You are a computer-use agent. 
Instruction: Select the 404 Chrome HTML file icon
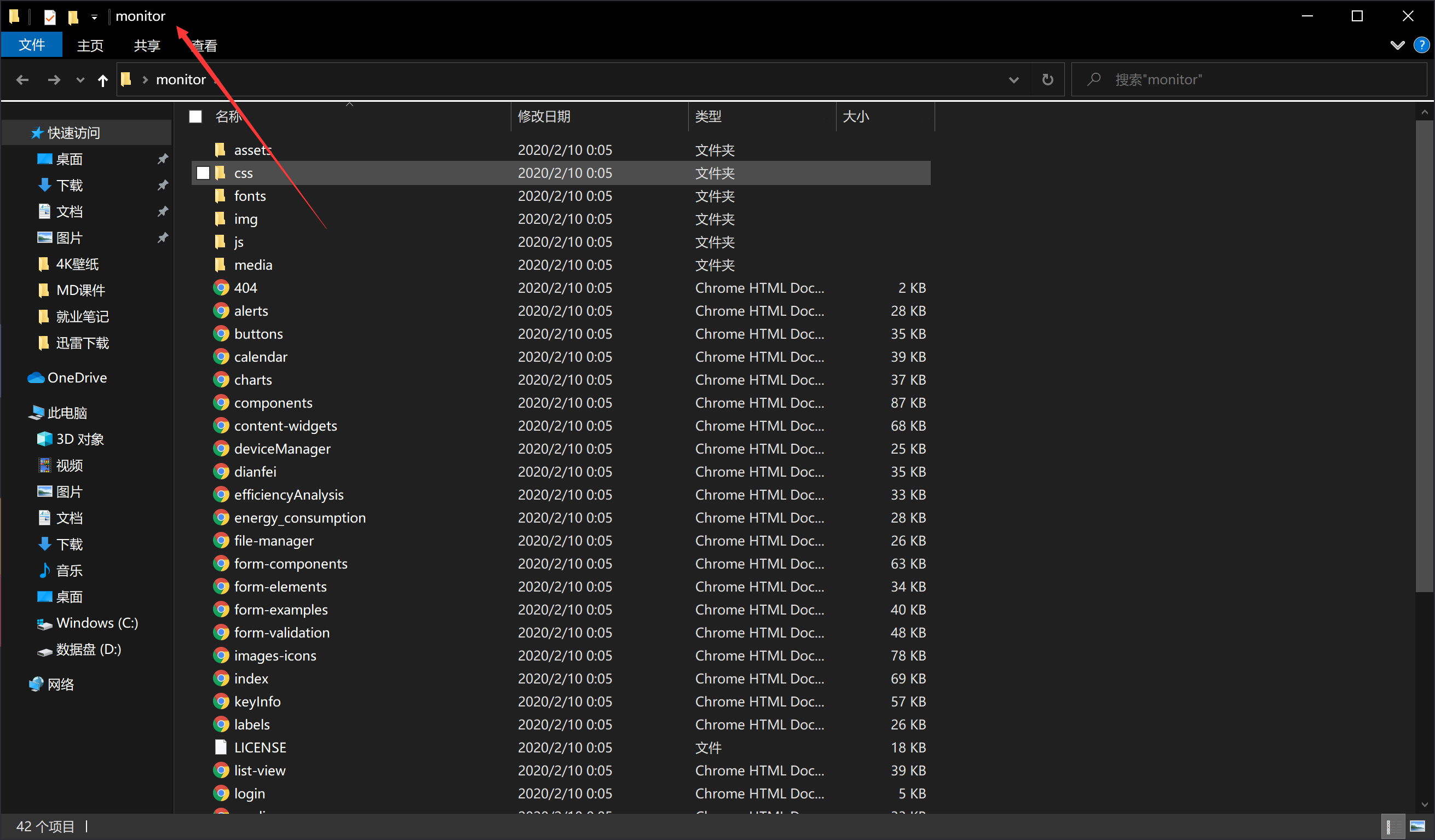pyautogui.click(x=221, y=287)
